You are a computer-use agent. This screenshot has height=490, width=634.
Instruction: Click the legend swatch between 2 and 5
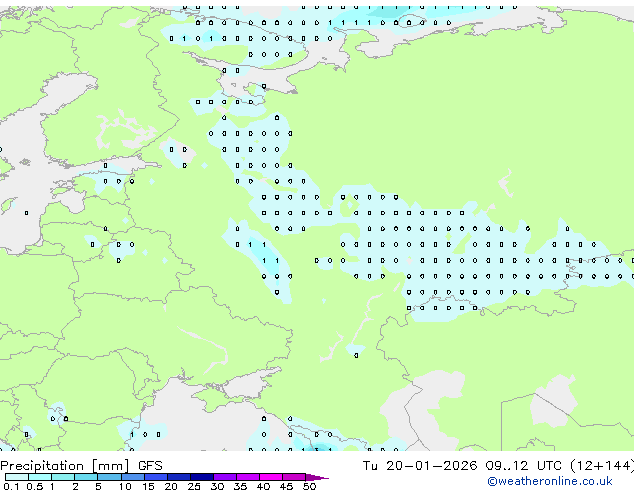click(86, 477)
